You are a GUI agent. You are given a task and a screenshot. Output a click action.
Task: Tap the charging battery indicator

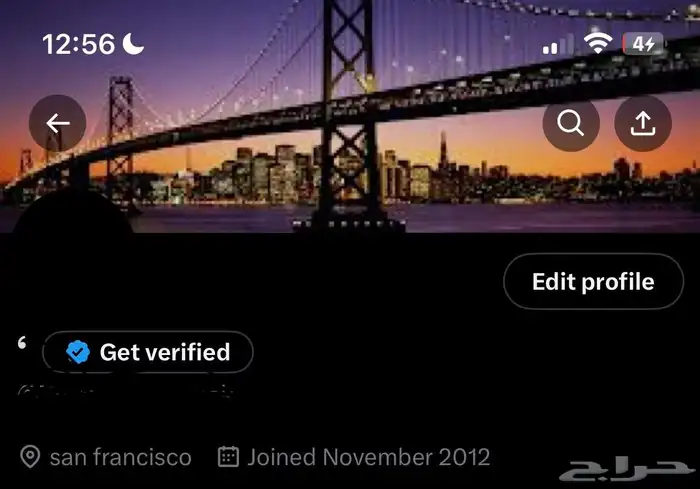coord(643,44)
